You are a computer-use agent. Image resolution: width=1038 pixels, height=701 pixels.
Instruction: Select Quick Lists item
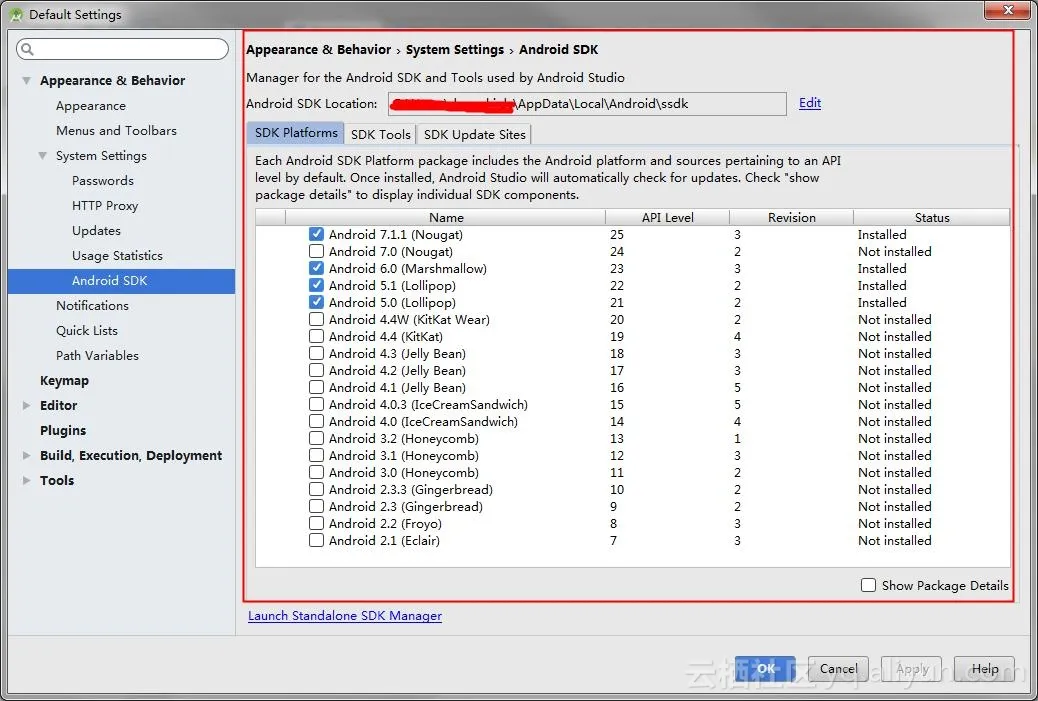[87, 330]
